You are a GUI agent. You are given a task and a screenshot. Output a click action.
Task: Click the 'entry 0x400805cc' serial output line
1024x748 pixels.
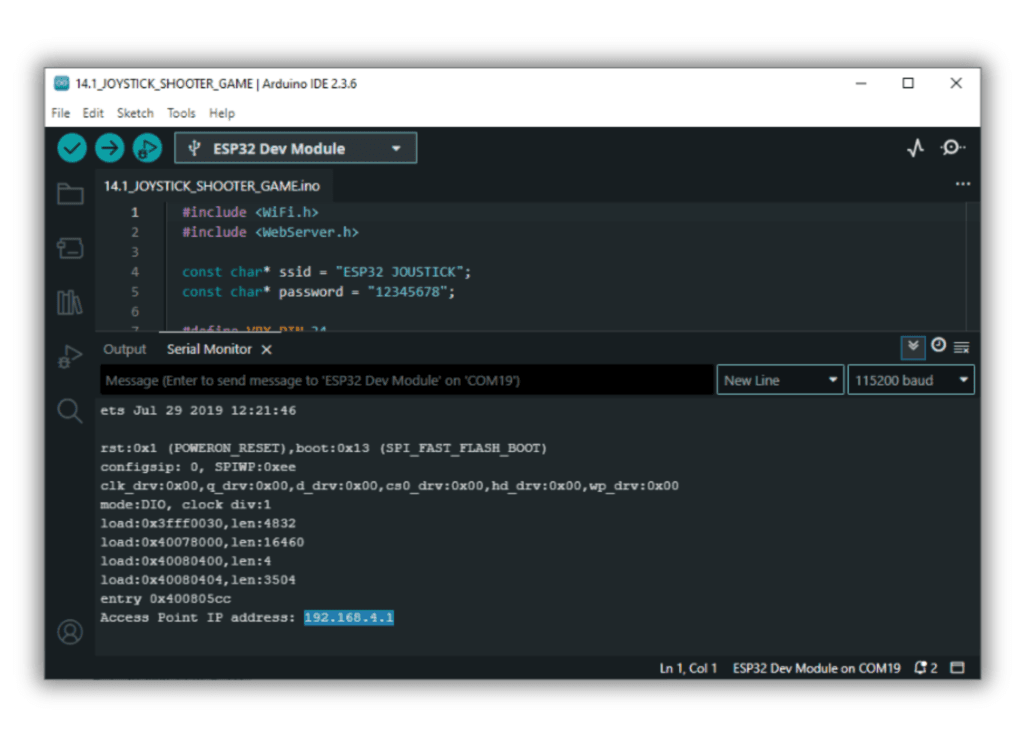tap(165, 598)
